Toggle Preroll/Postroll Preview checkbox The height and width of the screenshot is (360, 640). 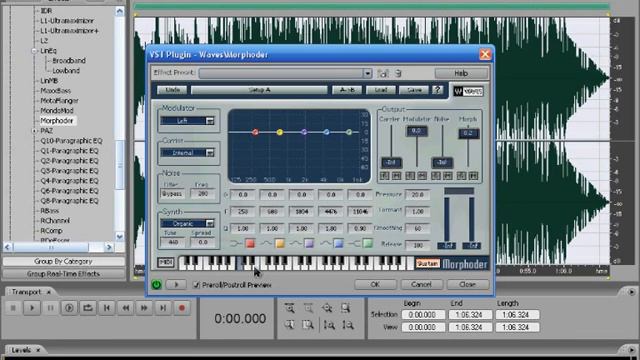196,285
